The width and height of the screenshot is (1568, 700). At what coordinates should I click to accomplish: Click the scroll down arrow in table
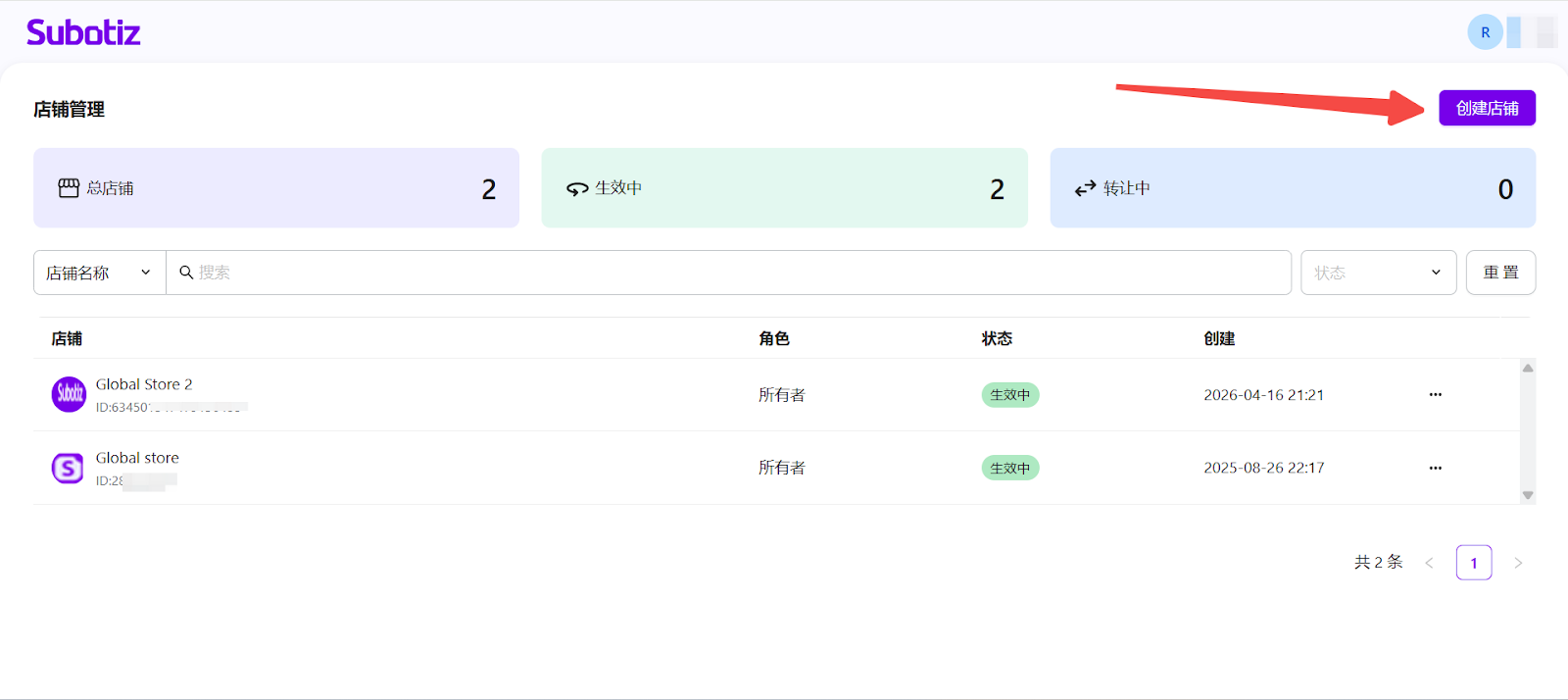click(x=1527, y=495)
